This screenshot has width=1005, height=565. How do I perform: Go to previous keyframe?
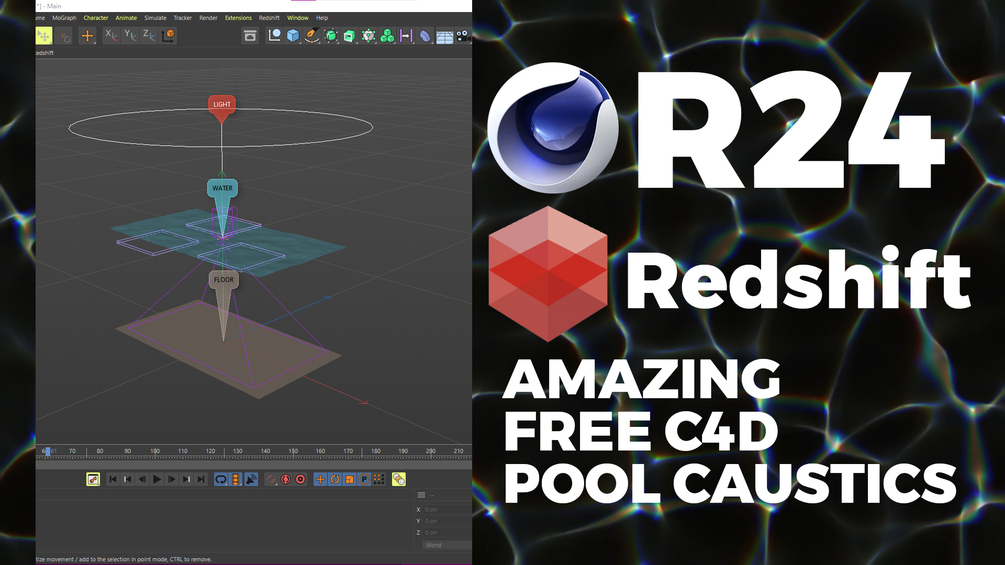[x=127, y=479]
